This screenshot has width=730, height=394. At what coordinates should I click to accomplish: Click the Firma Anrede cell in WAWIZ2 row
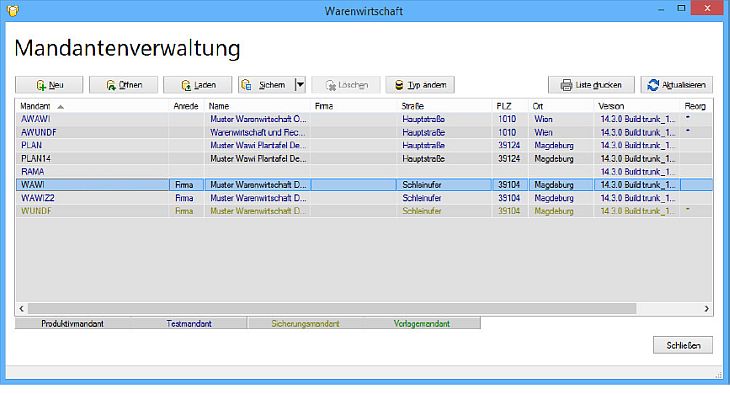pyautogui.click(x=184, y=198)
